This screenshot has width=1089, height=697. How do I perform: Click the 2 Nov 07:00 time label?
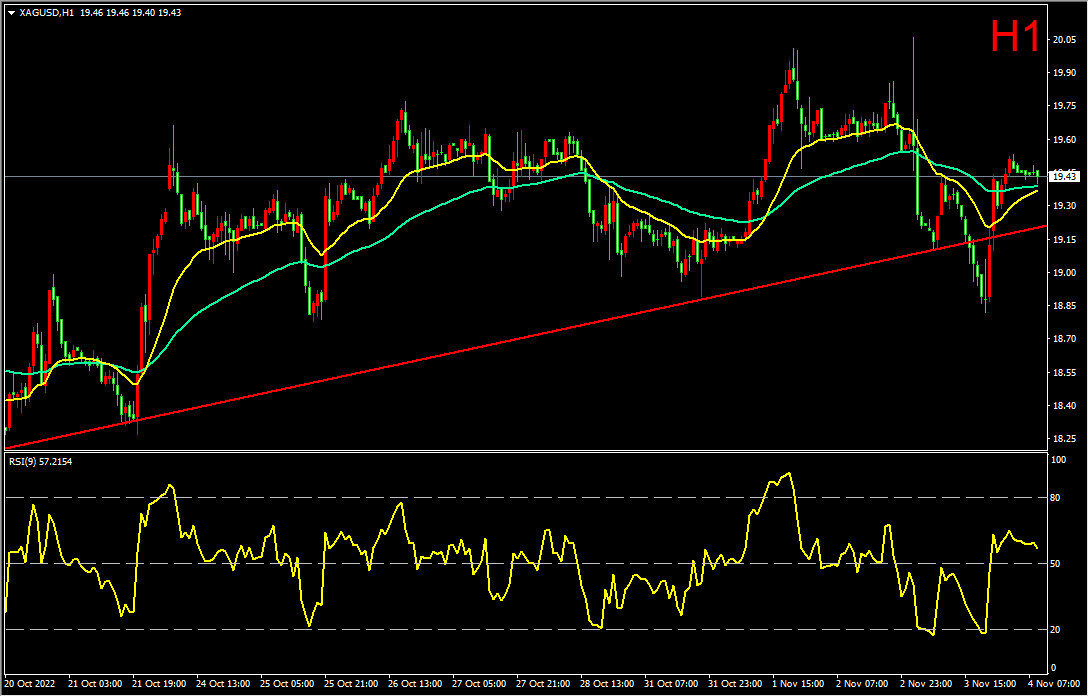pos(863,684)
